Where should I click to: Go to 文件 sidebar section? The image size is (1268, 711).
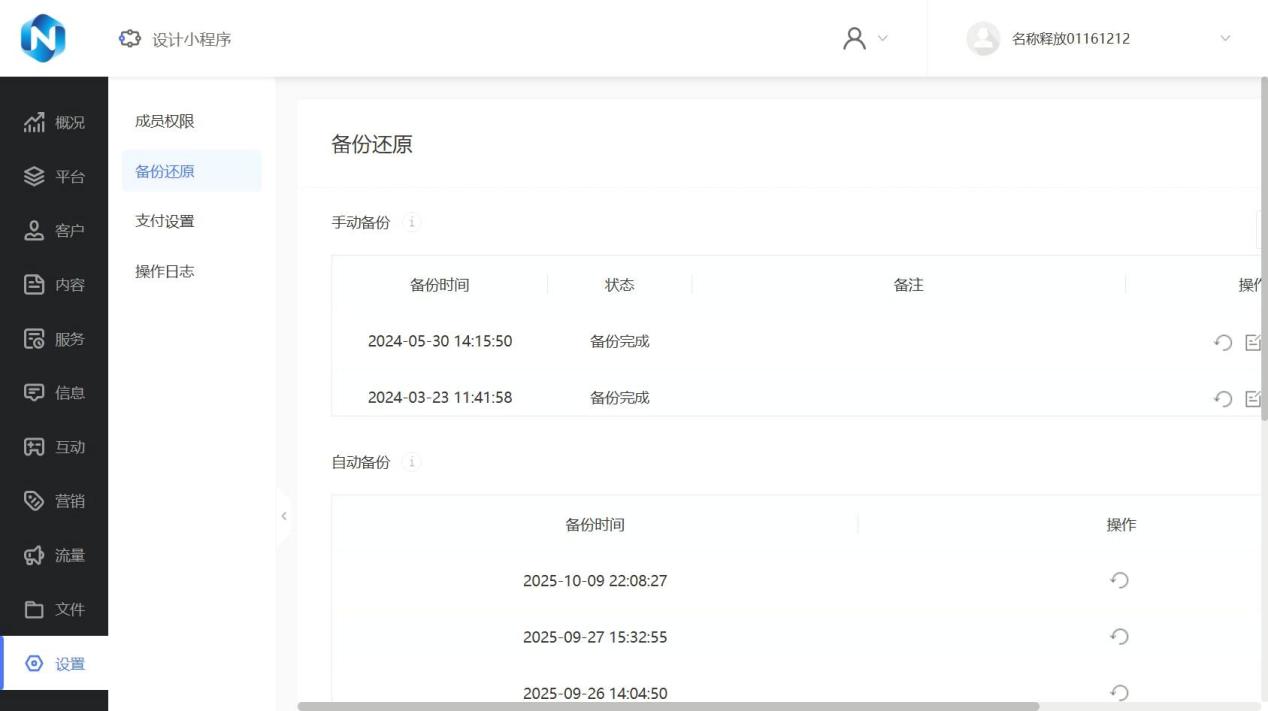[x=55, y=609]
